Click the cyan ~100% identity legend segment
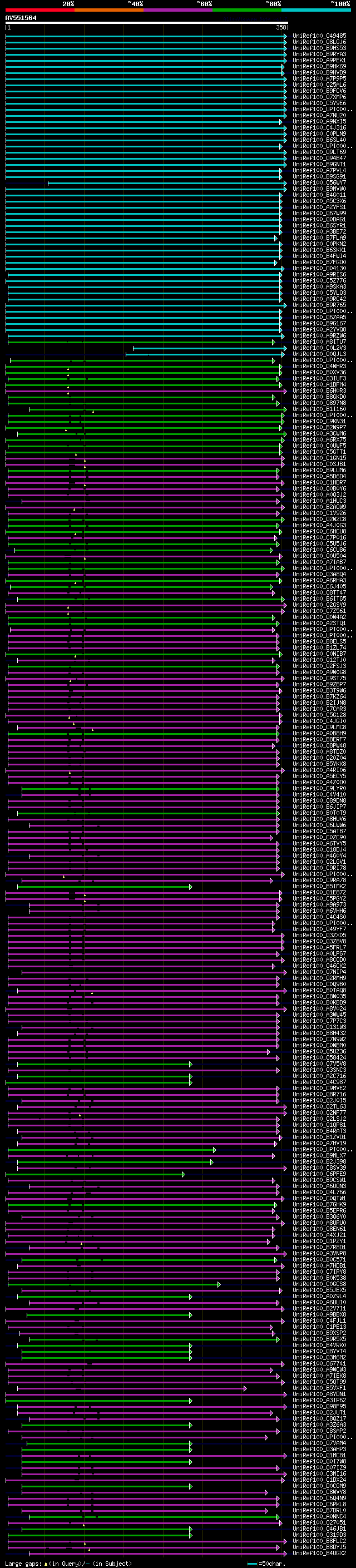The image size is (356, 1568). pyautogui.click(x=316, y=10)
